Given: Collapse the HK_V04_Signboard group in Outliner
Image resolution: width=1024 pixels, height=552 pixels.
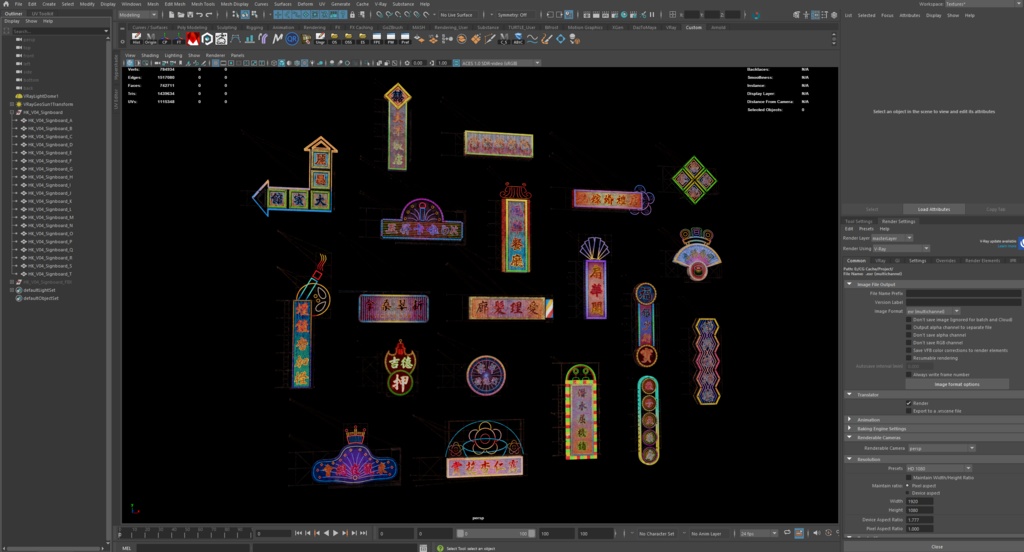Looking at the screenshot, I should [x=12, y=112].
